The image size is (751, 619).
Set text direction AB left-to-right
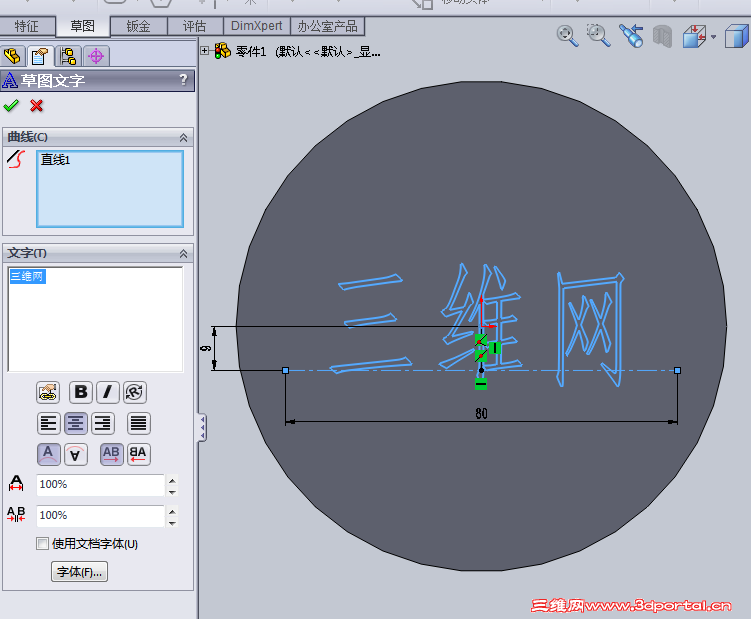(112, 454)
